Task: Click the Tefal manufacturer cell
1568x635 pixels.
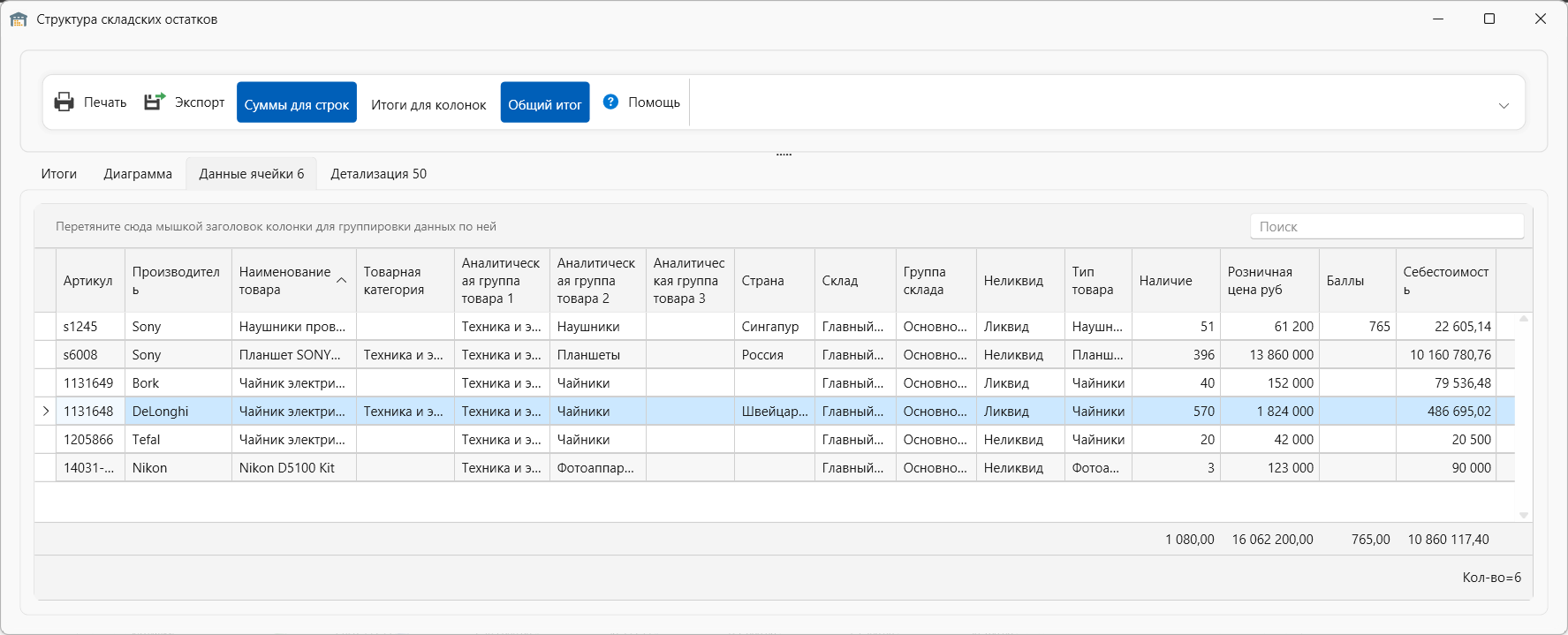Action: coord(178,440)
